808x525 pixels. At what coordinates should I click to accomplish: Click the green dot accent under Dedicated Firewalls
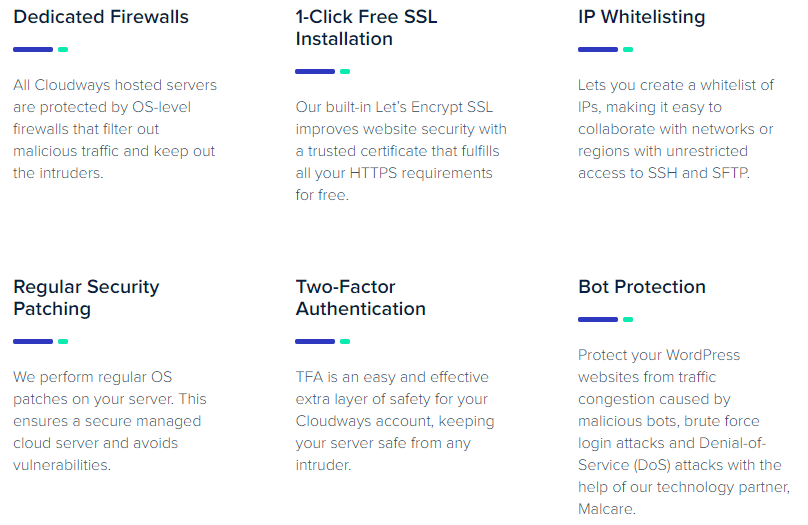(x=63, y=49)
